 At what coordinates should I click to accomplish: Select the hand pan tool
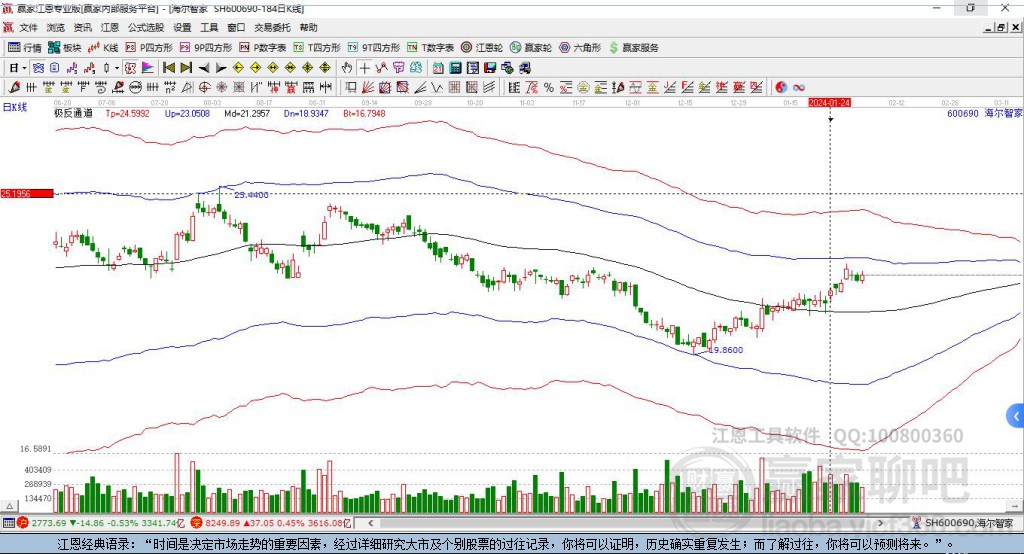click(347, 68)
